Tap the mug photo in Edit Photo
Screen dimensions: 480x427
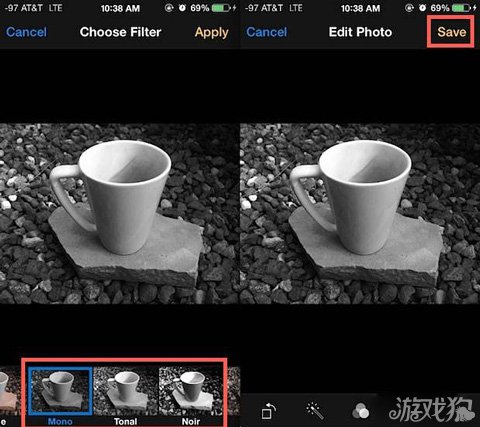tap(360, 213)
